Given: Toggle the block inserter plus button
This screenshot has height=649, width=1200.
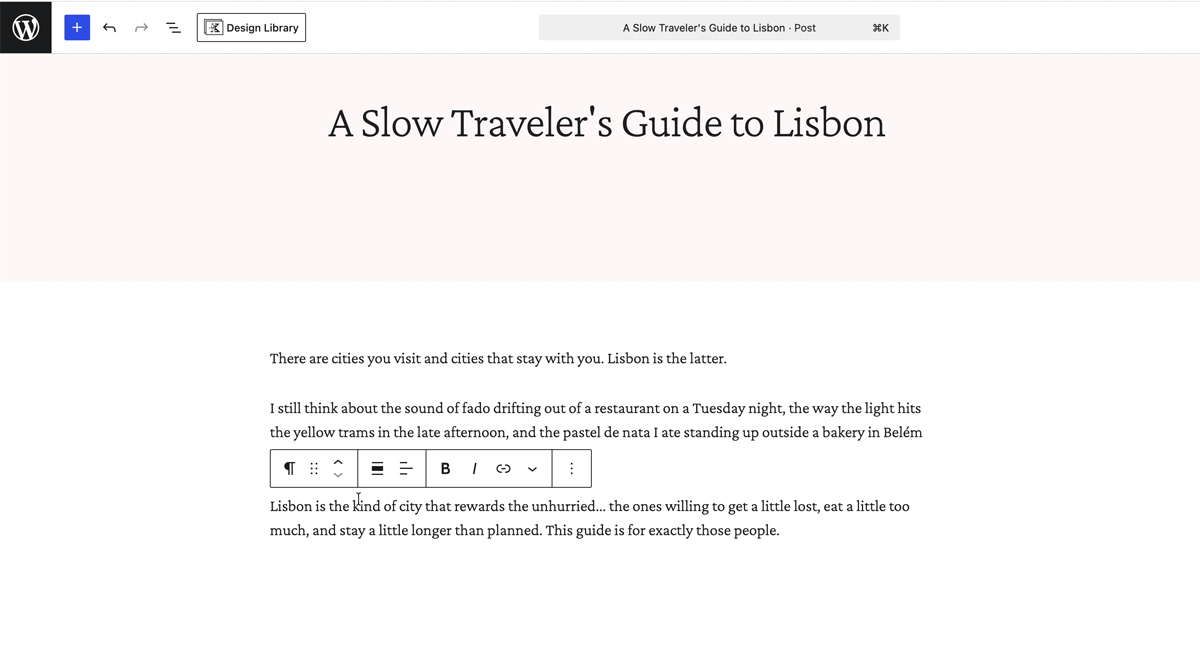Looking at the screenshot, I should click(x=77, y=27).
